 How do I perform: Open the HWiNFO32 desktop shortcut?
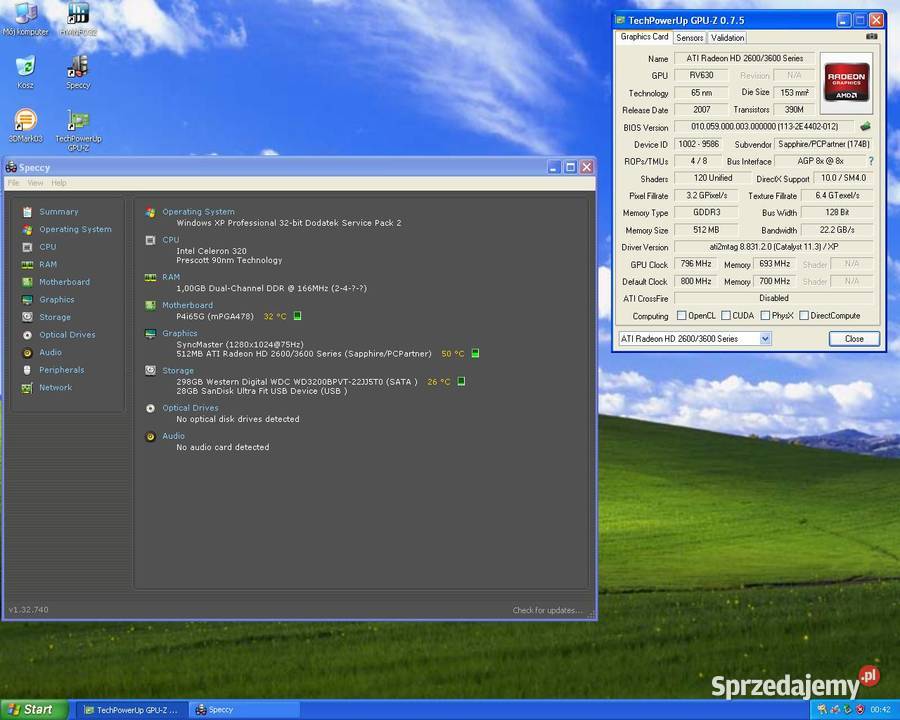(x=78, y=18)
